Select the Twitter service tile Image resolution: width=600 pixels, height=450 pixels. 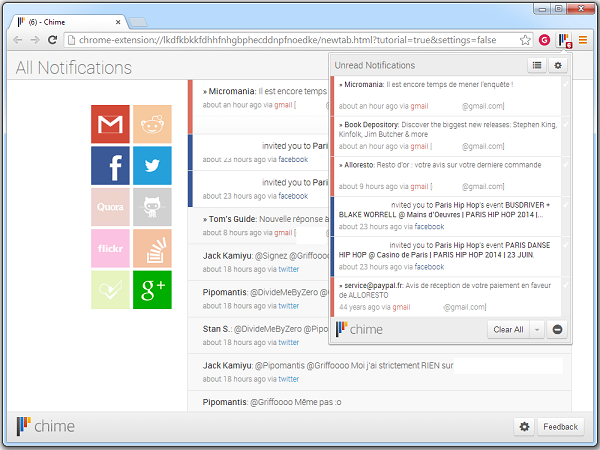point(152,166)
